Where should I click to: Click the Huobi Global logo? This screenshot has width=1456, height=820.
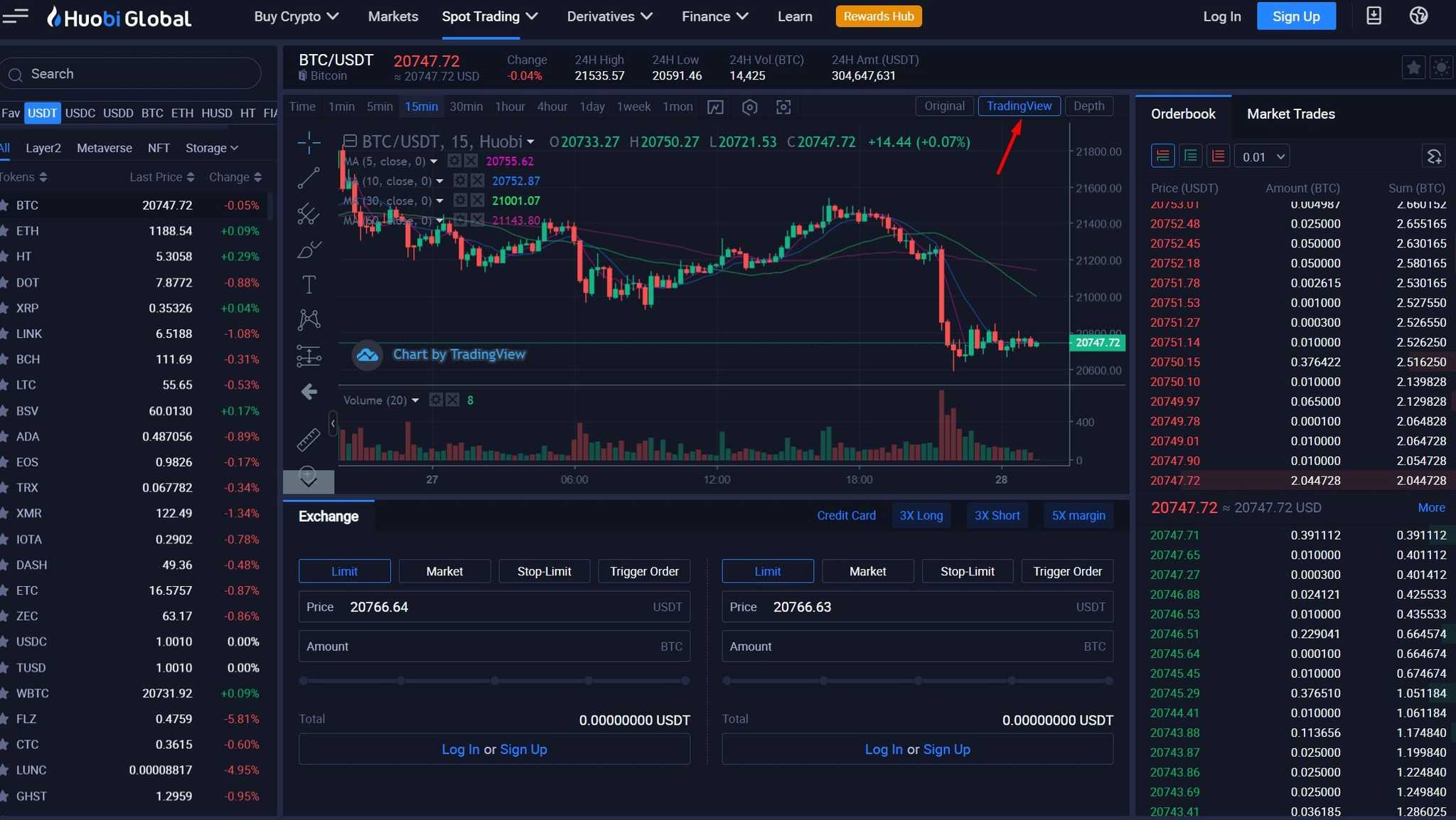point(119,17)
